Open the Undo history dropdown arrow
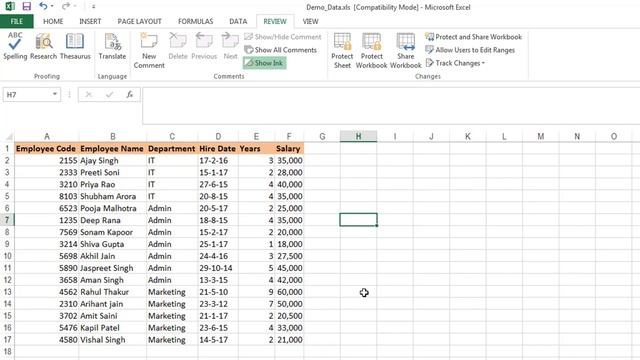Viewport: 640px width, 360px height. (x=52, y=6)
